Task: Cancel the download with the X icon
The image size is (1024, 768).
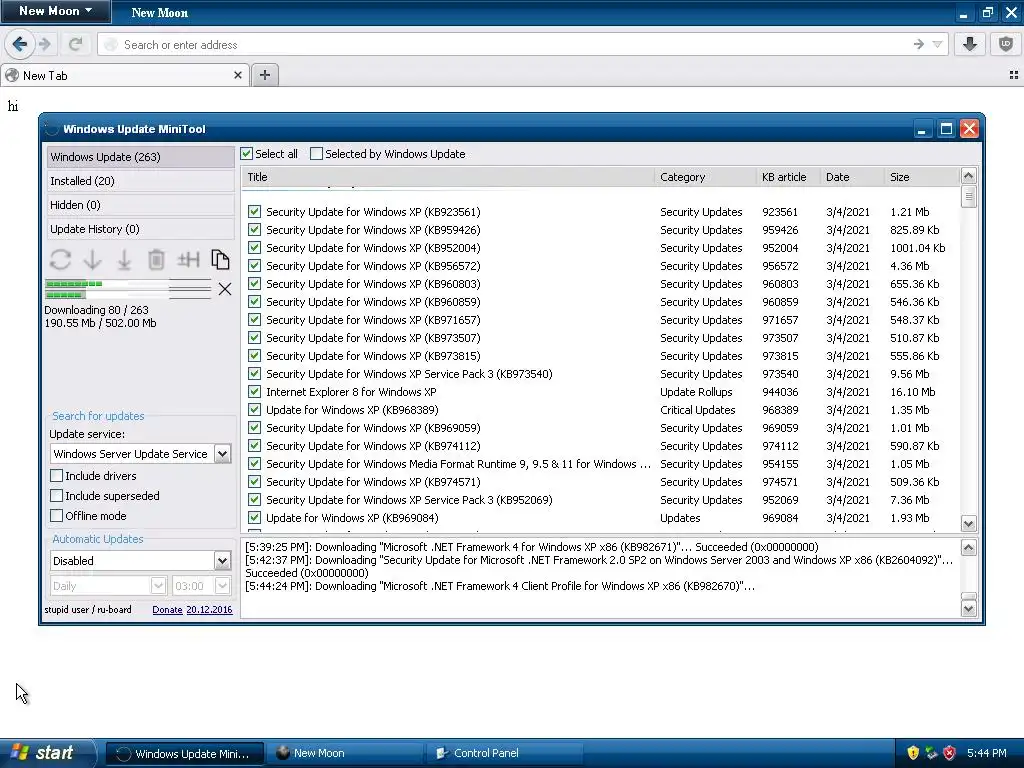Action: coord(225,289)
